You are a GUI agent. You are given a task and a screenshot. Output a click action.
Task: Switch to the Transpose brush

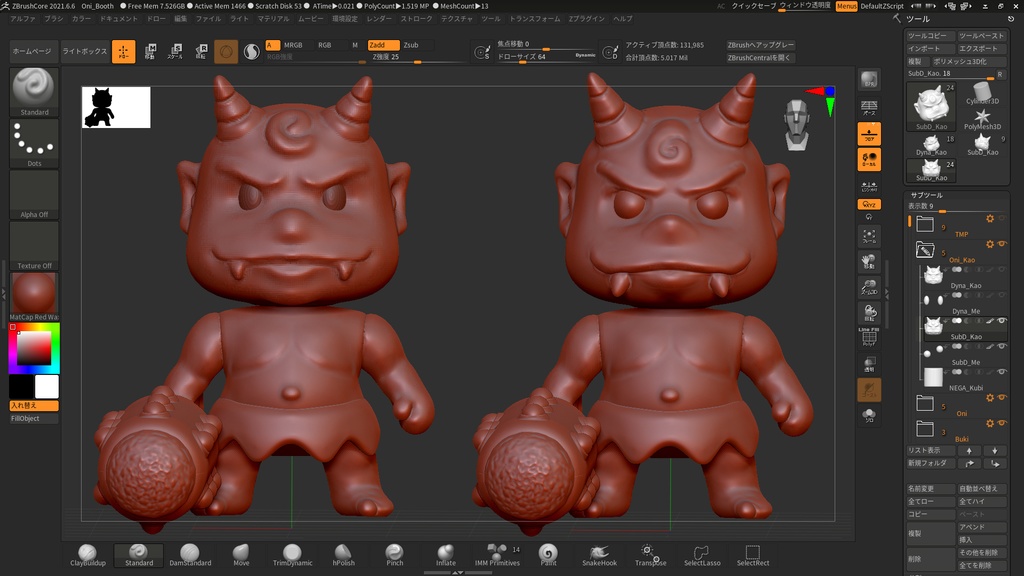650,555
